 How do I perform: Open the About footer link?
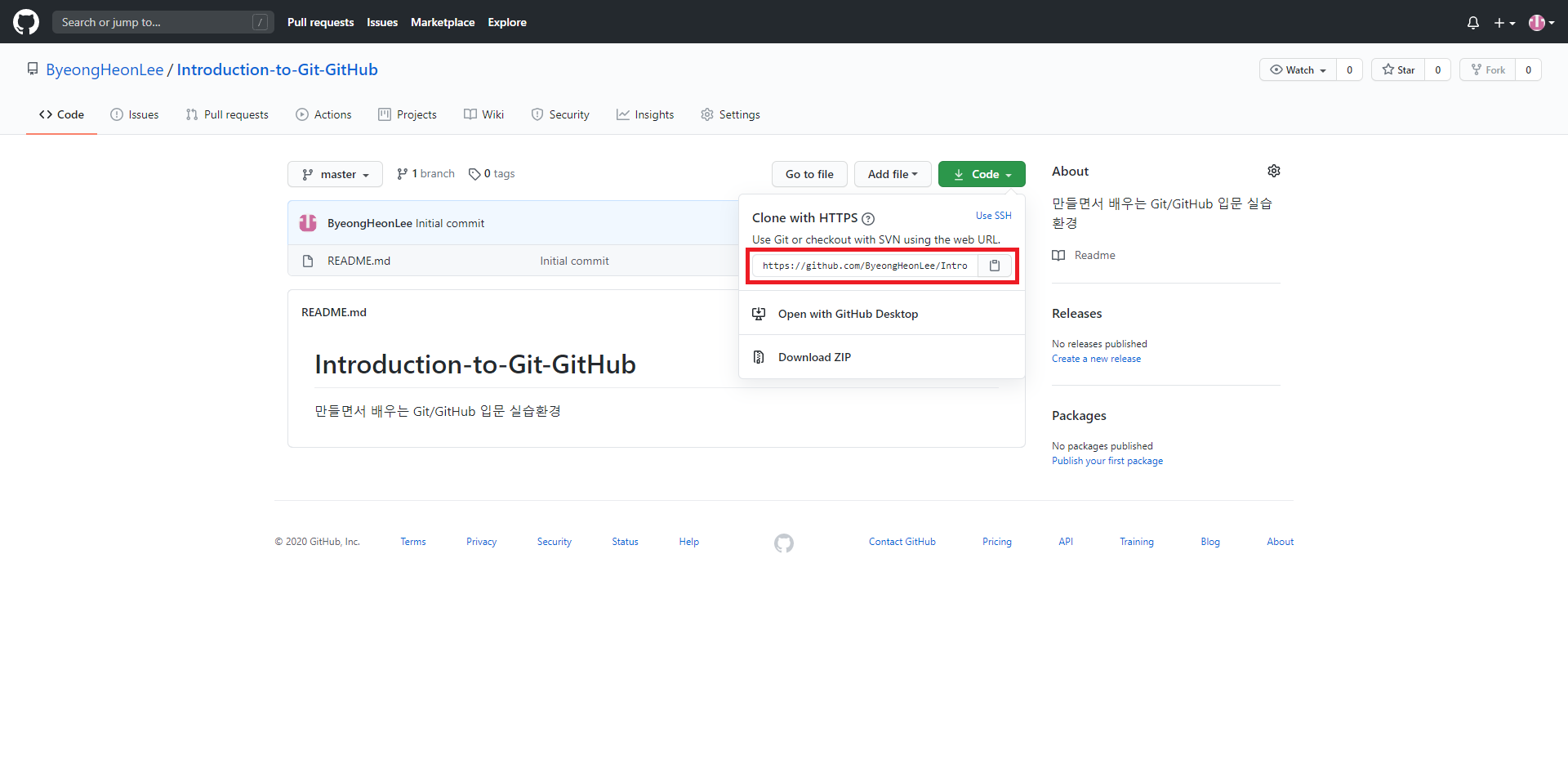click(1281, 542)
